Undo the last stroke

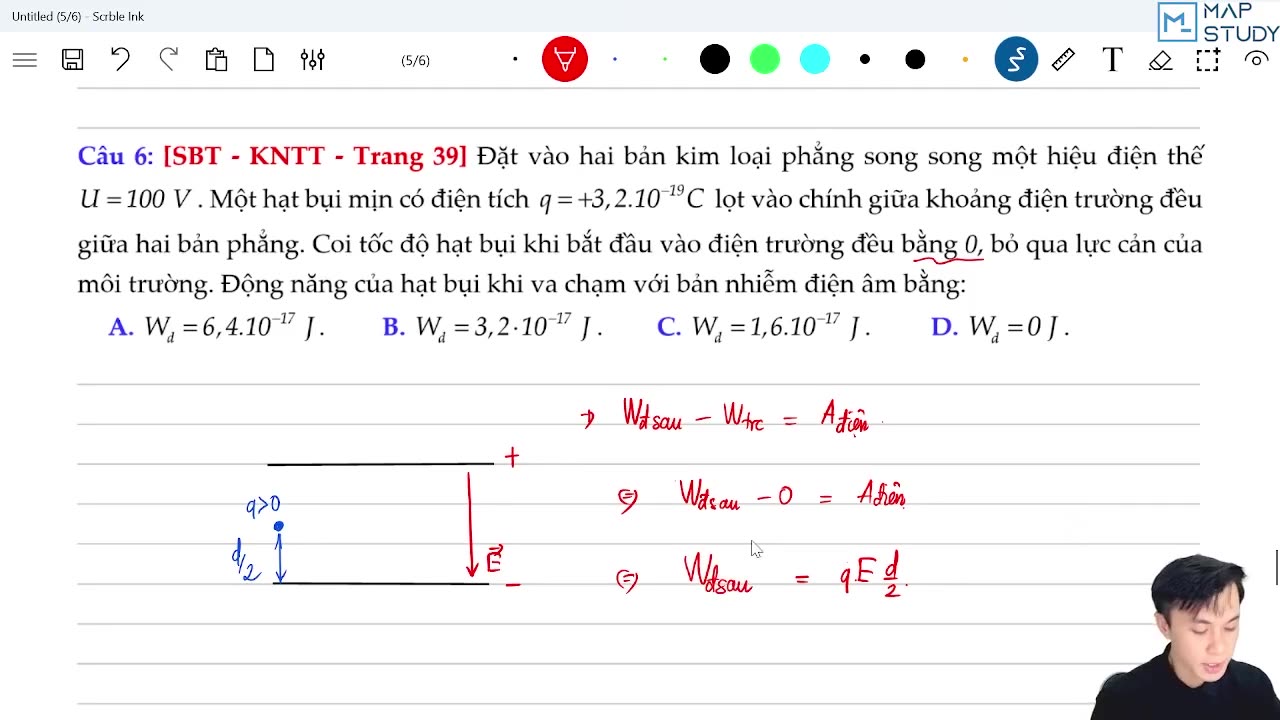pos(120,60)
